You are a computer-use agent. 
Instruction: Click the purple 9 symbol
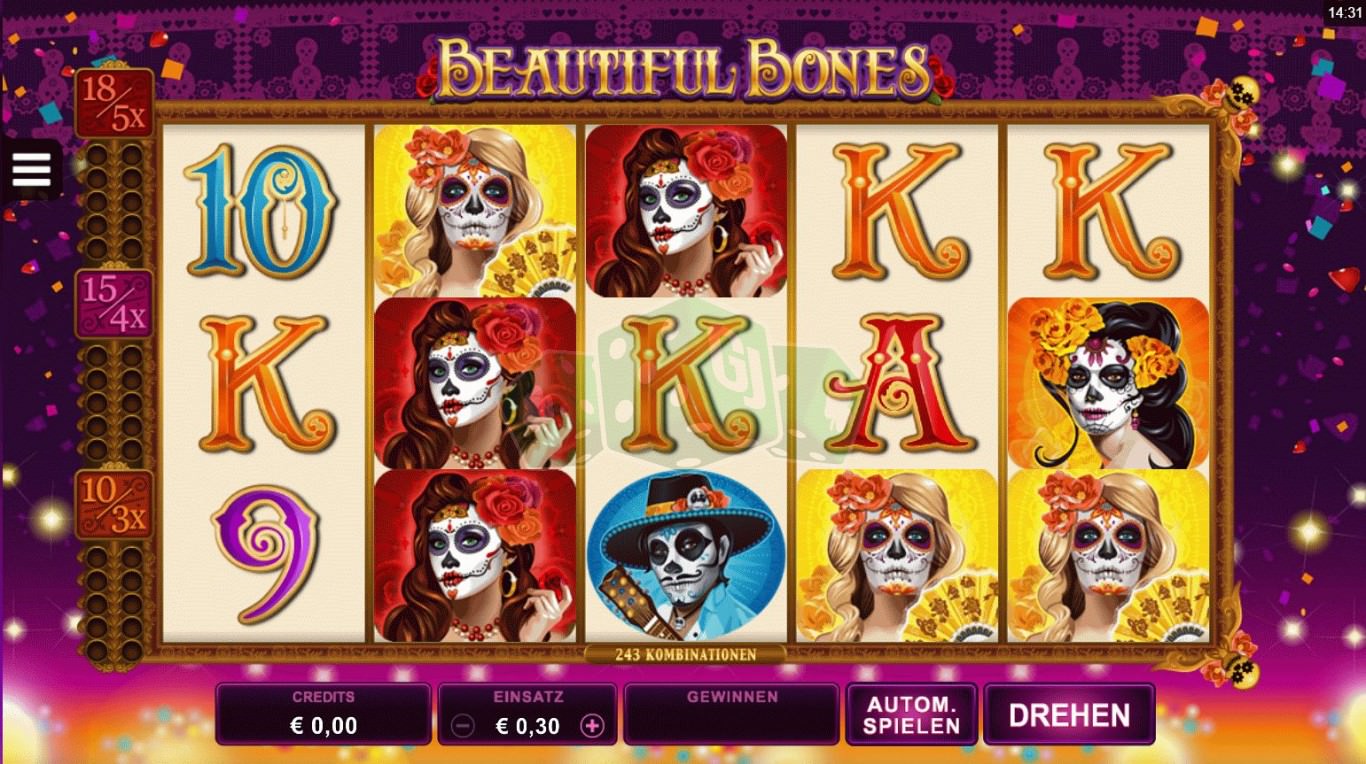[x=262, y=554]
